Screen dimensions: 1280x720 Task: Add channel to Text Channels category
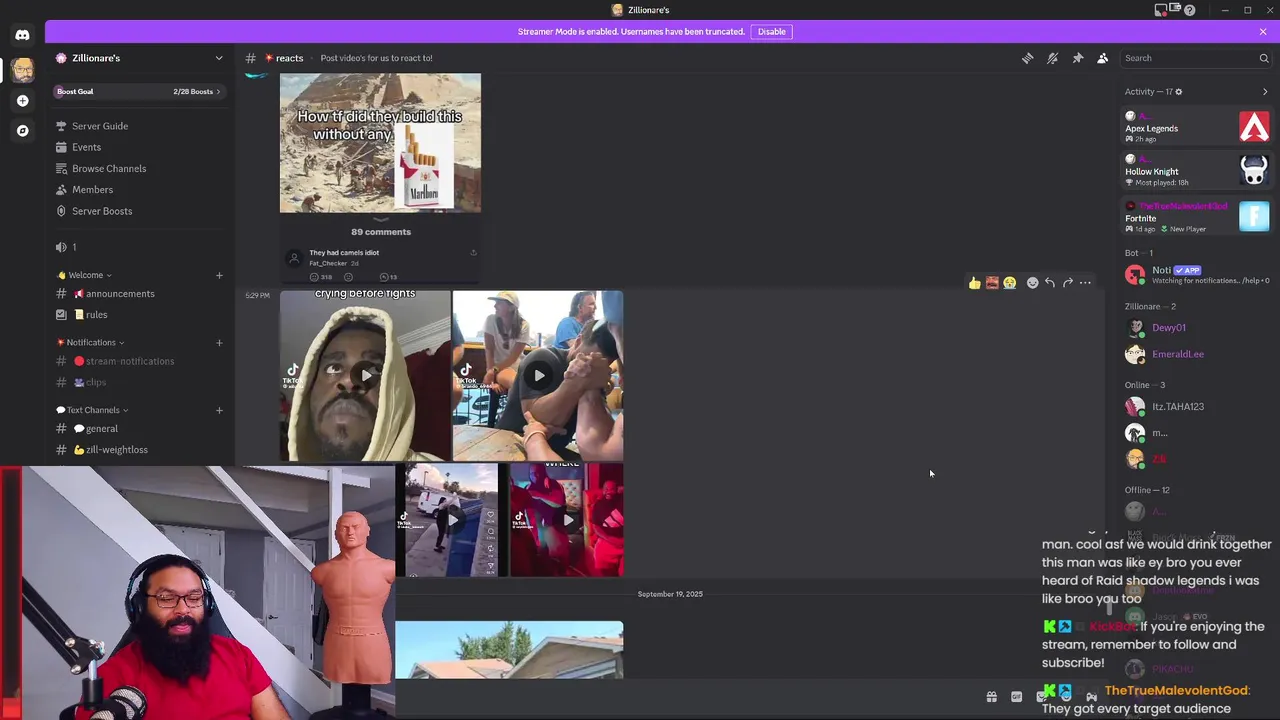pos(219,410)
